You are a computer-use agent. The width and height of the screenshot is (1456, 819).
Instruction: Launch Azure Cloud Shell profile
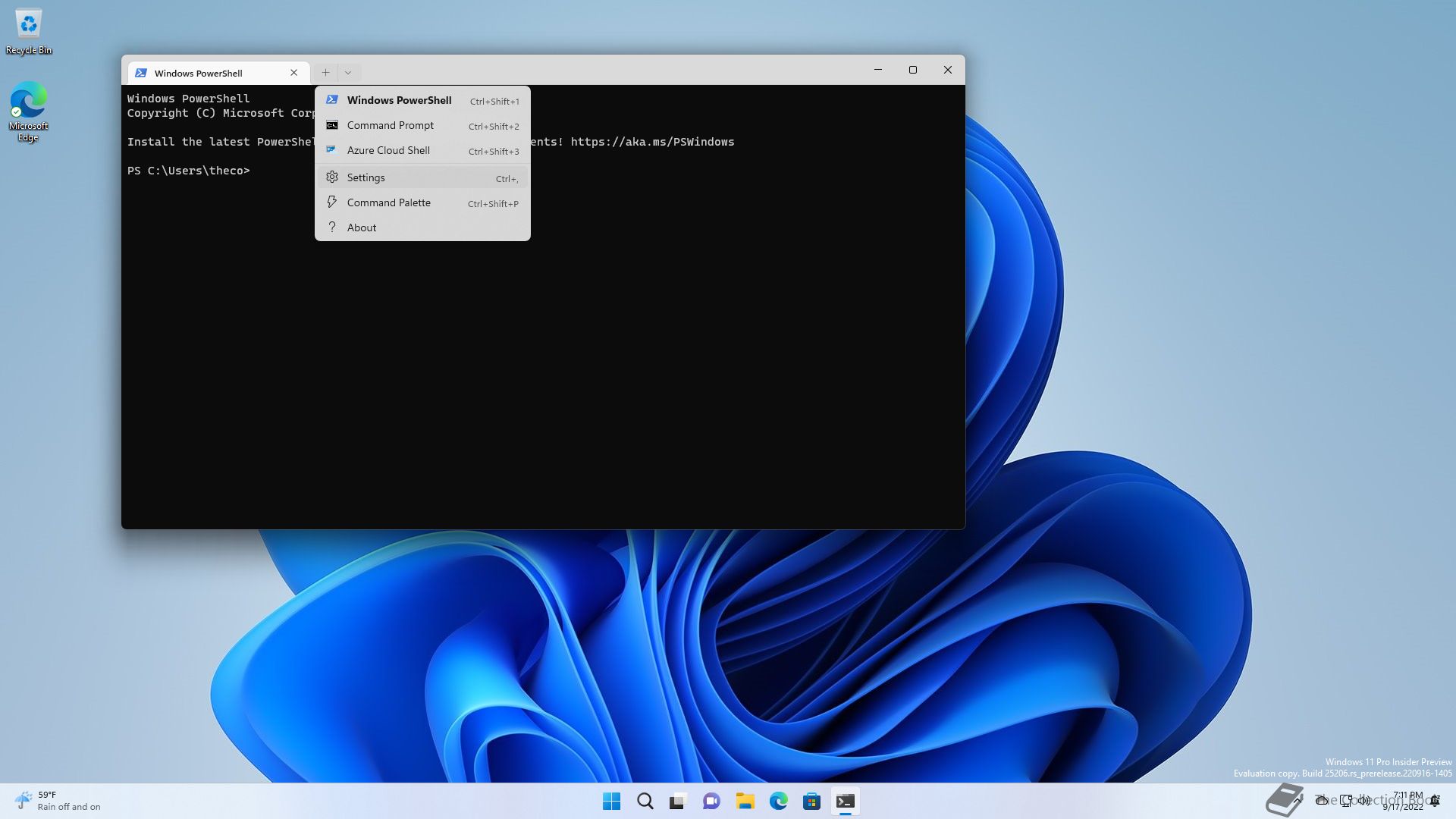pyautogui.click(x=422, y=150)
